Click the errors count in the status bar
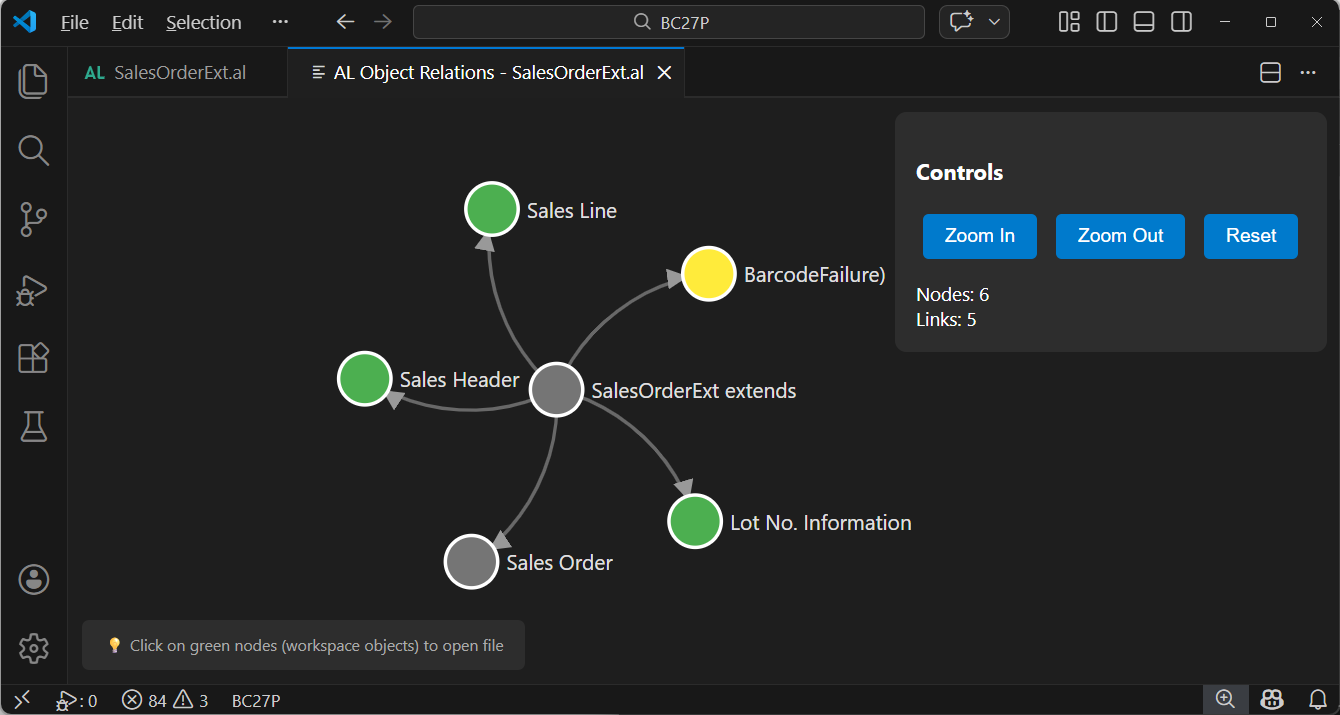The image size is (1340, 715). click(x=145, y=699)
